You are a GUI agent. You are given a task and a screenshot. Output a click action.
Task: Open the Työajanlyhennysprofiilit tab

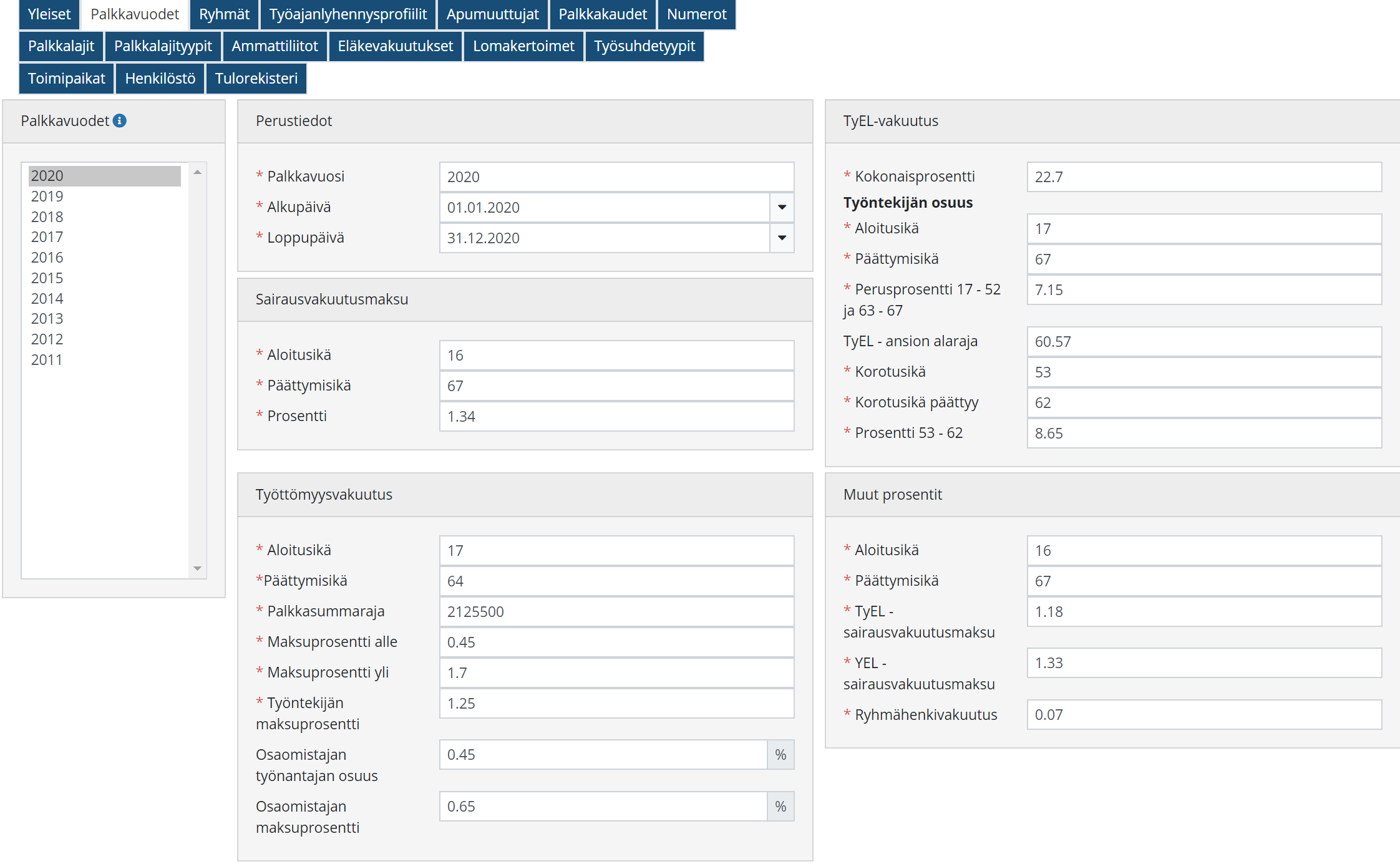[x=348, y=14]
